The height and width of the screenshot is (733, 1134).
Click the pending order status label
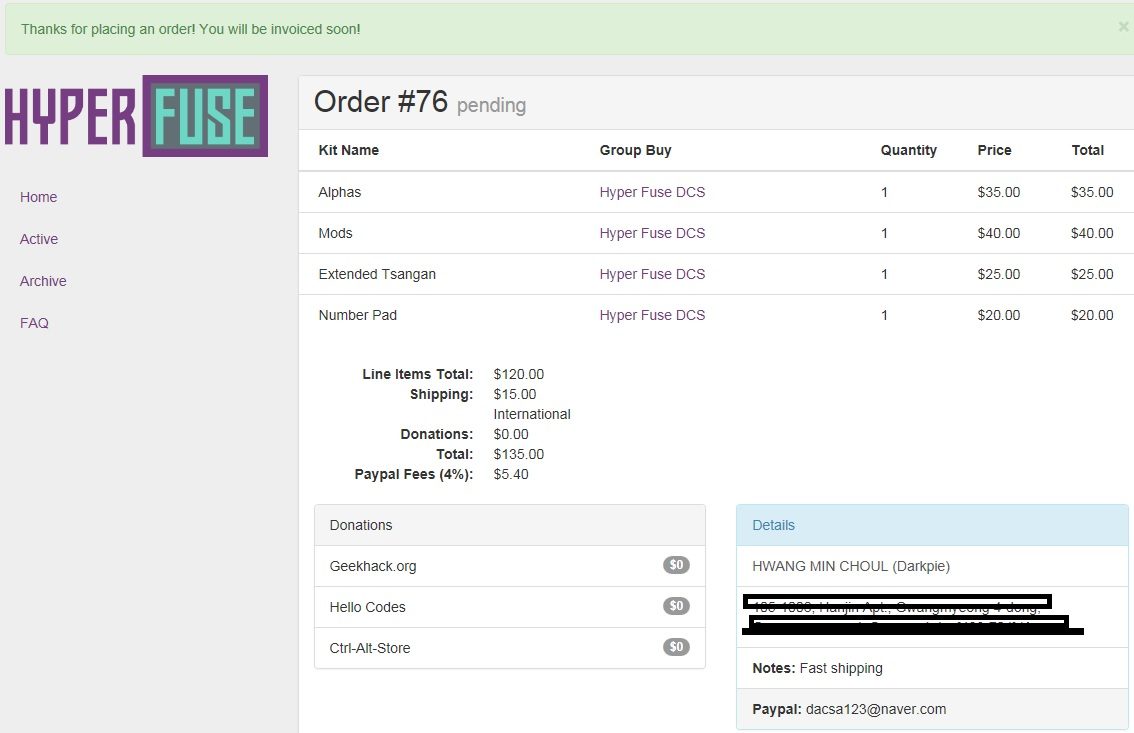(x=491, y=106)
